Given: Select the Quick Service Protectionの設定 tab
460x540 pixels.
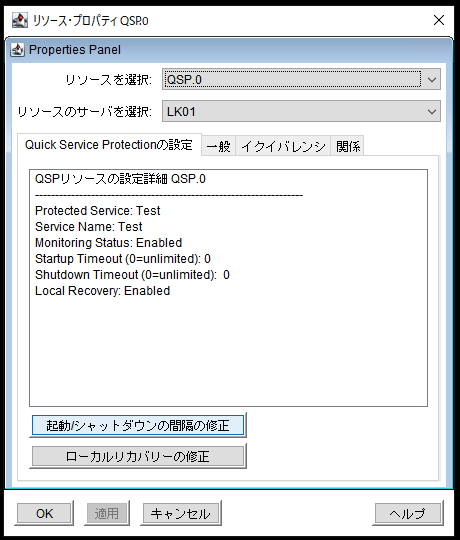Looking at the screenshot, I should (109, 145).
